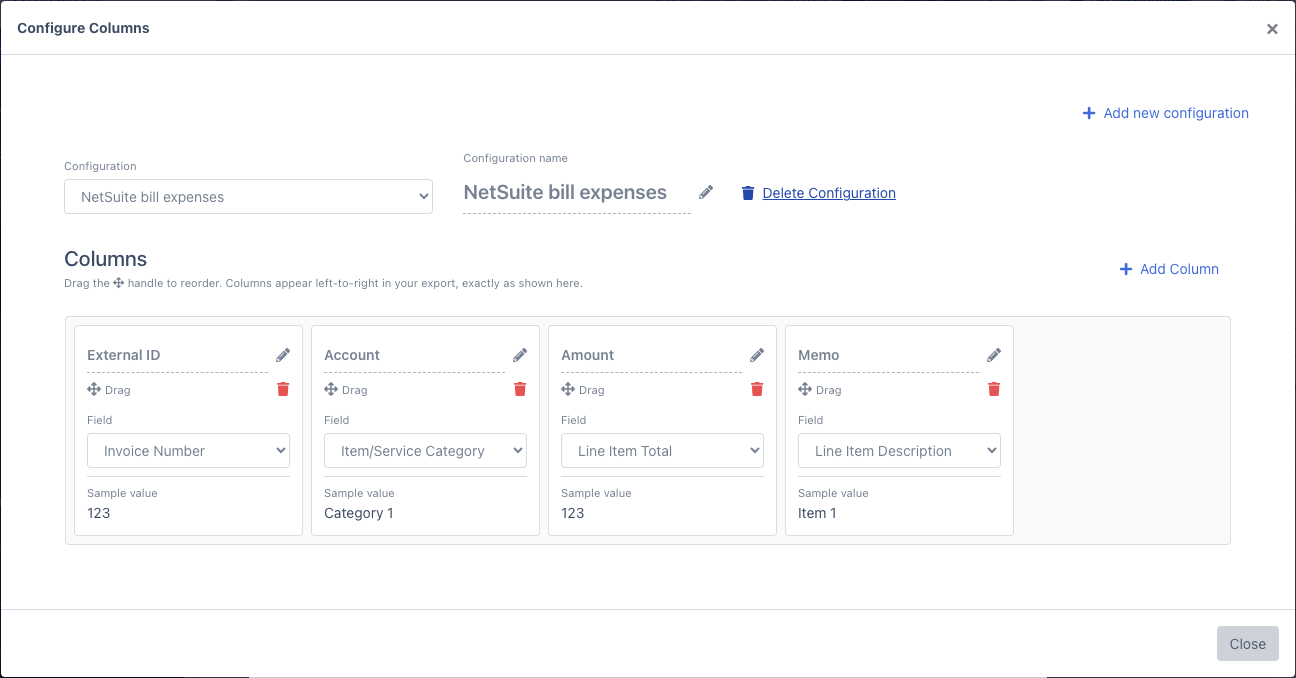1296x678 pixels.
Task: Edit the Memo column name pencil icon
Action: click(994, 355)
